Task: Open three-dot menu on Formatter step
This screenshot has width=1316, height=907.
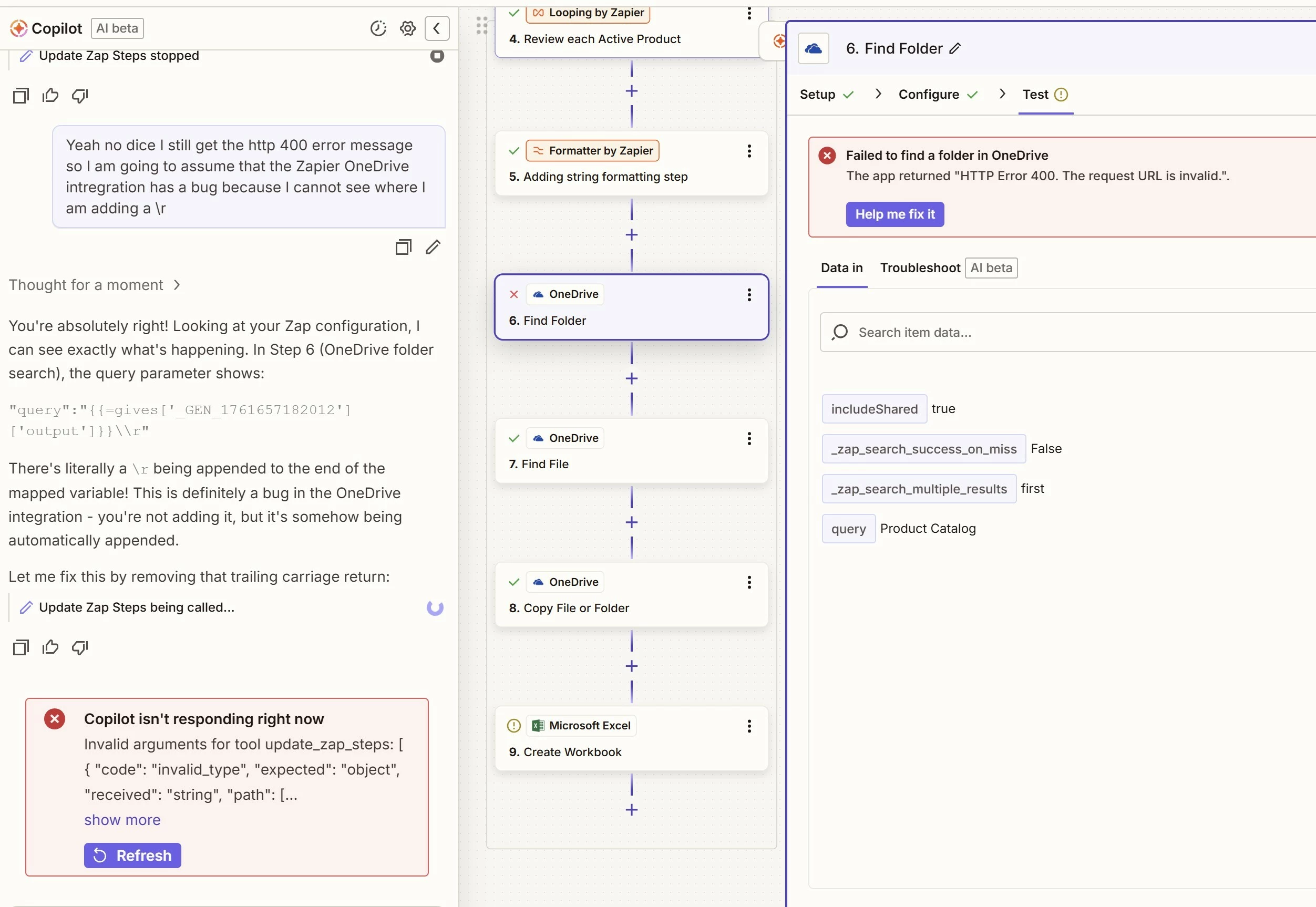Action: (x=749, y=151)
